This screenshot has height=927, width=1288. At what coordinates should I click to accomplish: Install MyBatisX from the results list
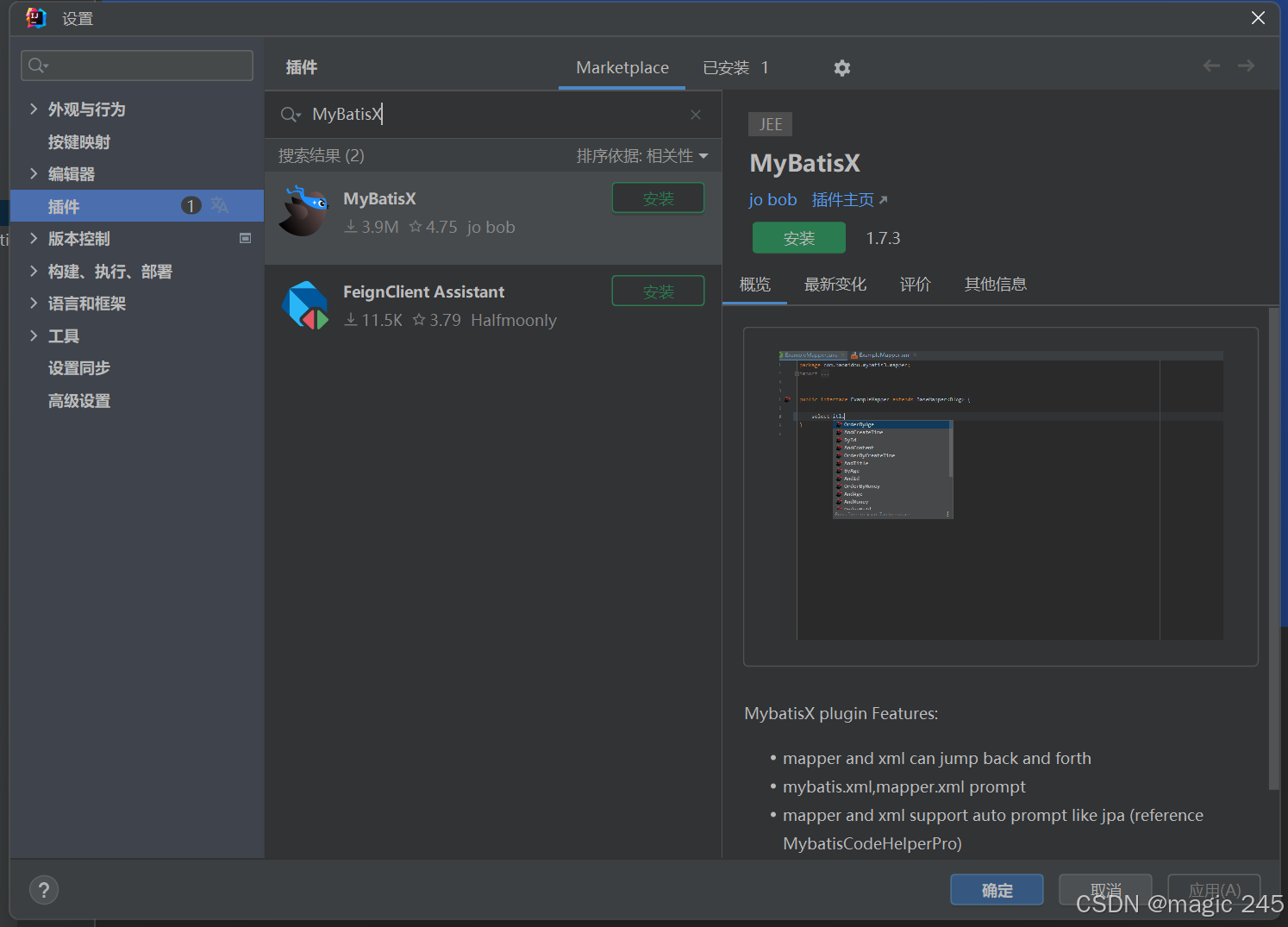coord(658,198)
